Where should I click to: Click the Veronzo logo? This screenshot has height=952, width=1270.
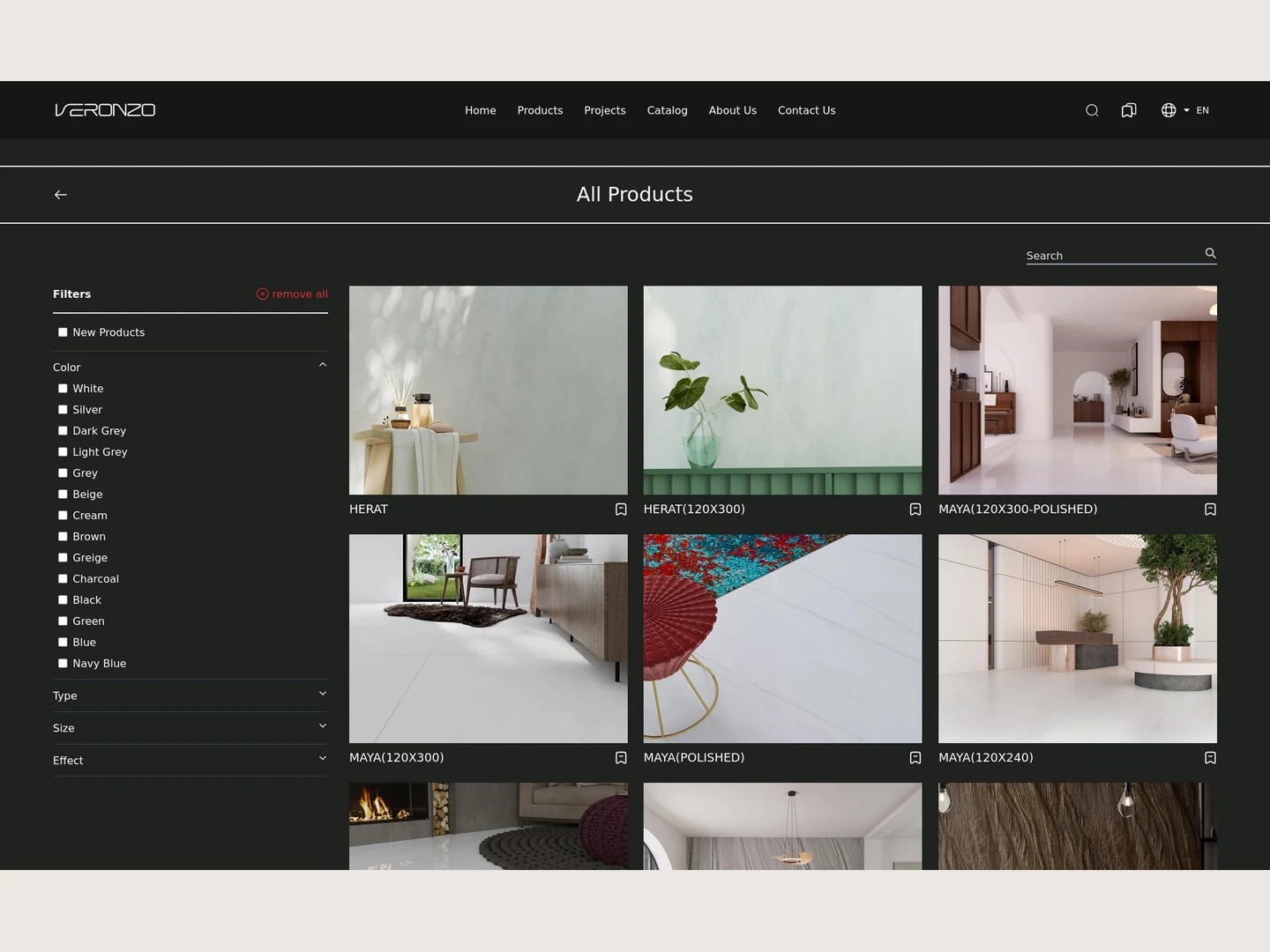point(105,110)
